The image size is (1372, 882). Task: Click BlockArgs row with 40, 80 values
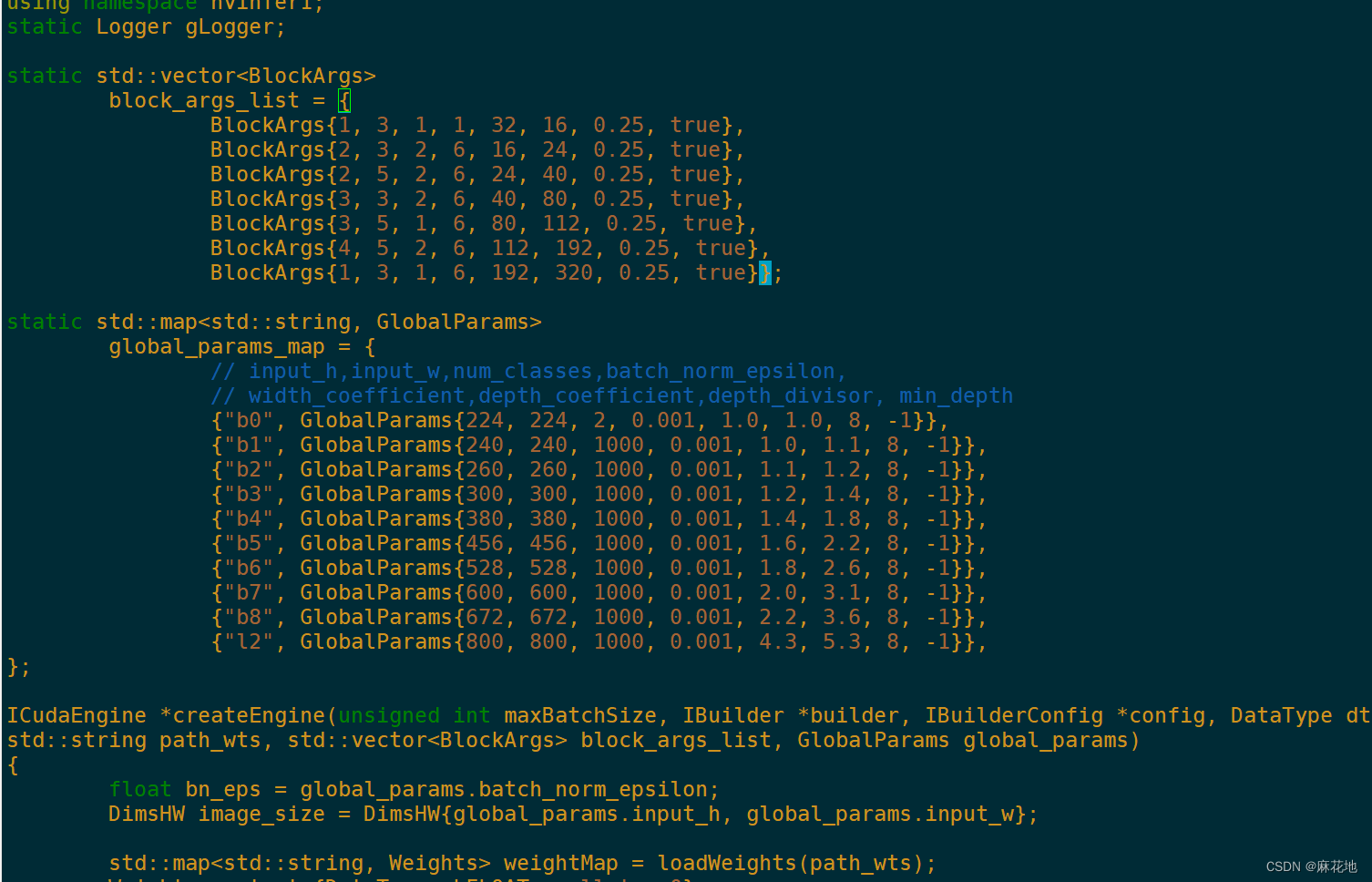click(x=477, y=199)
